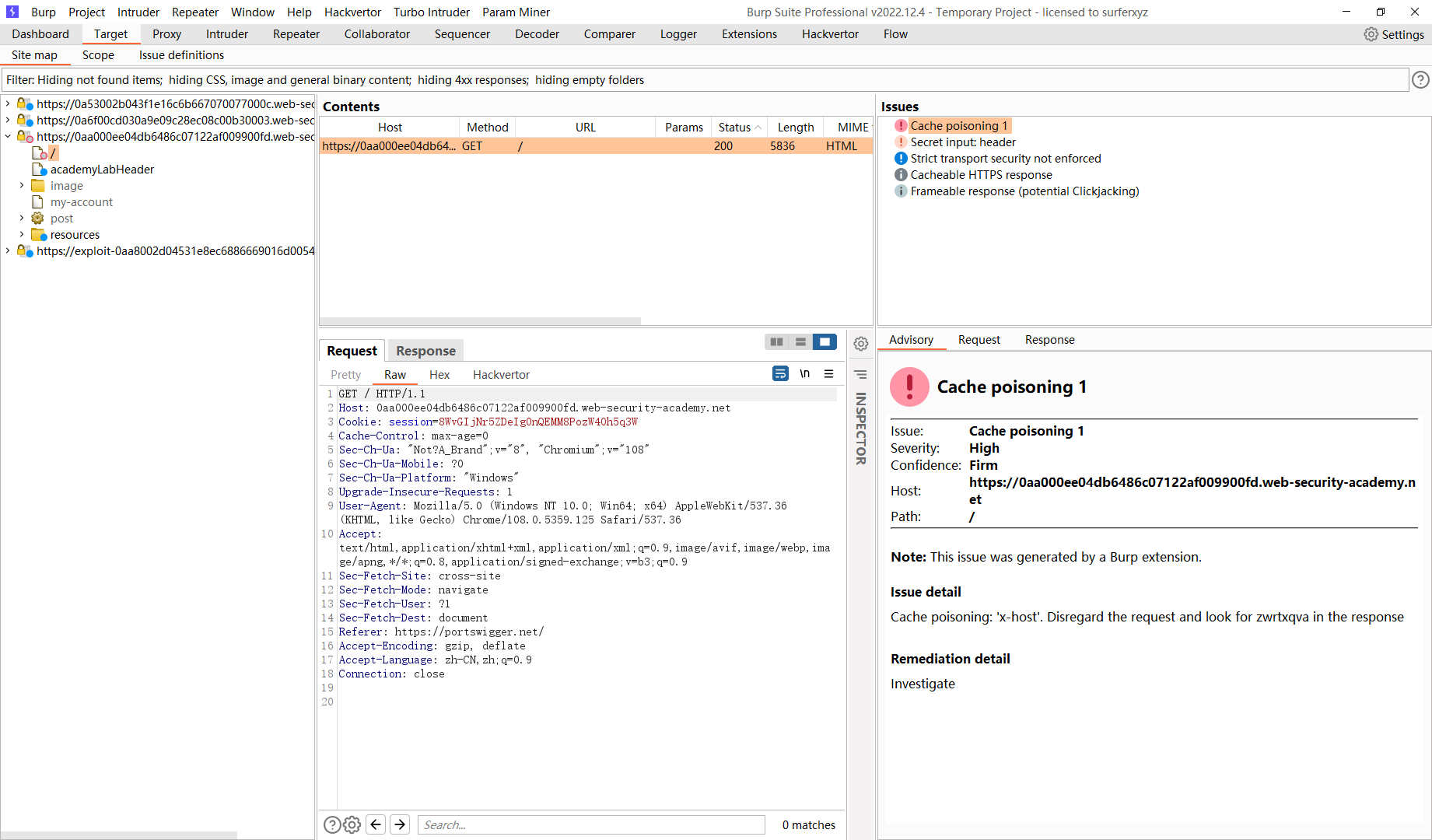This screenshot has height=840, width=1432.
Task: Expand the 0a53002b043f host node
Action: tap(8, 103)
